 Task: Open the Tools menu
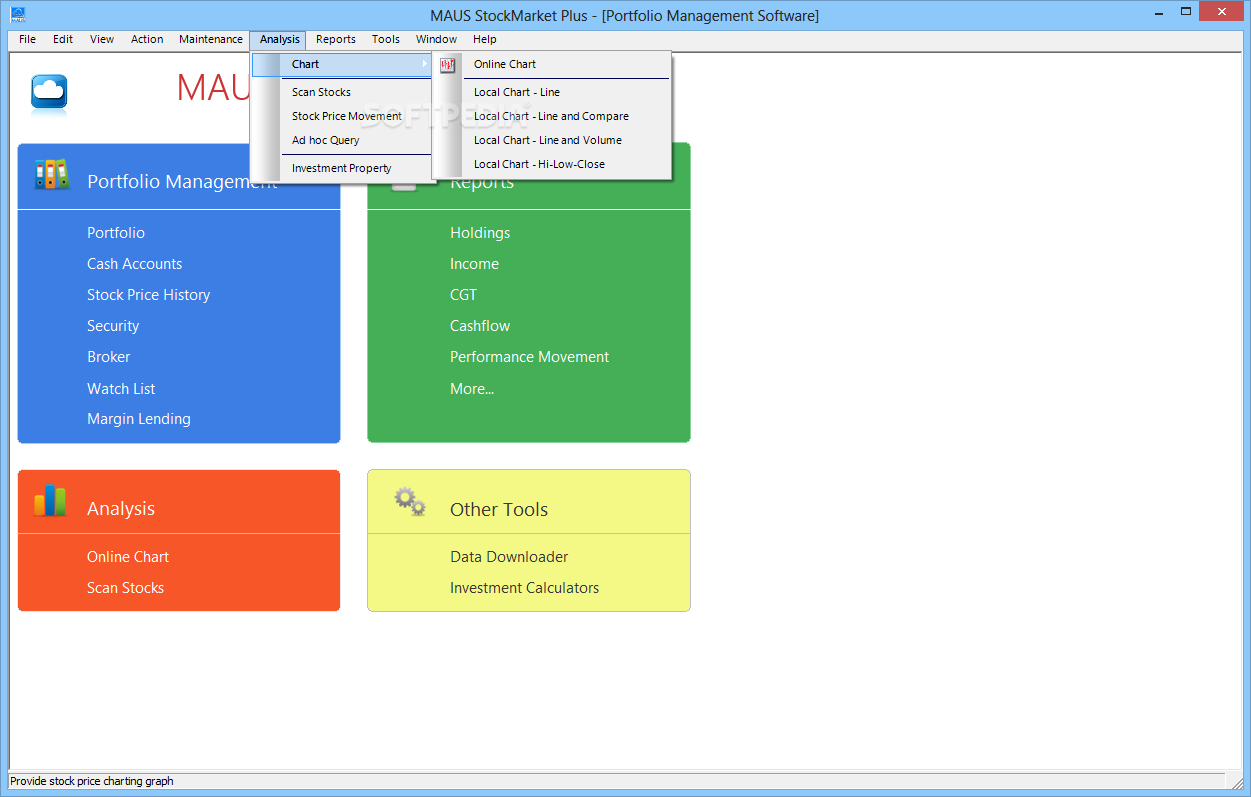click(x=386, y=39)
